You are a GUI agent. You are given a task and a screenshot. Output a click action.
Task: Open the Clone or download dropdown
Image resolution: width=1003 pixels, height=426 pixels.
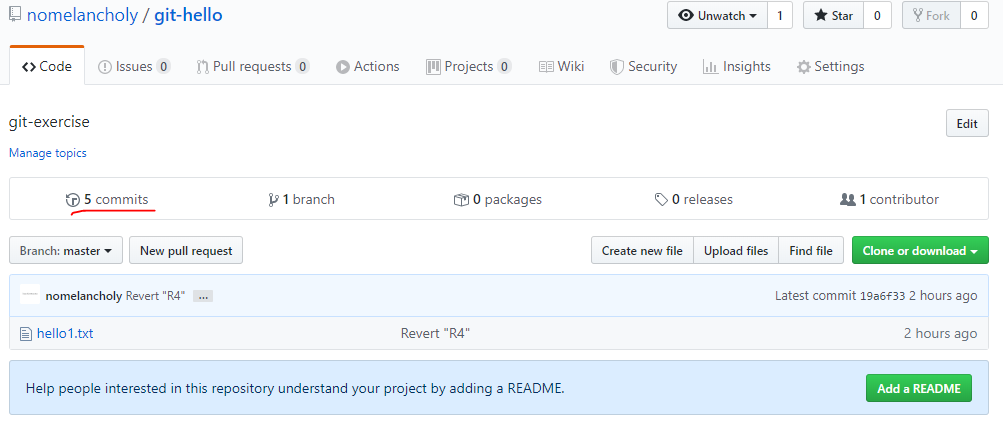point(920,251)
